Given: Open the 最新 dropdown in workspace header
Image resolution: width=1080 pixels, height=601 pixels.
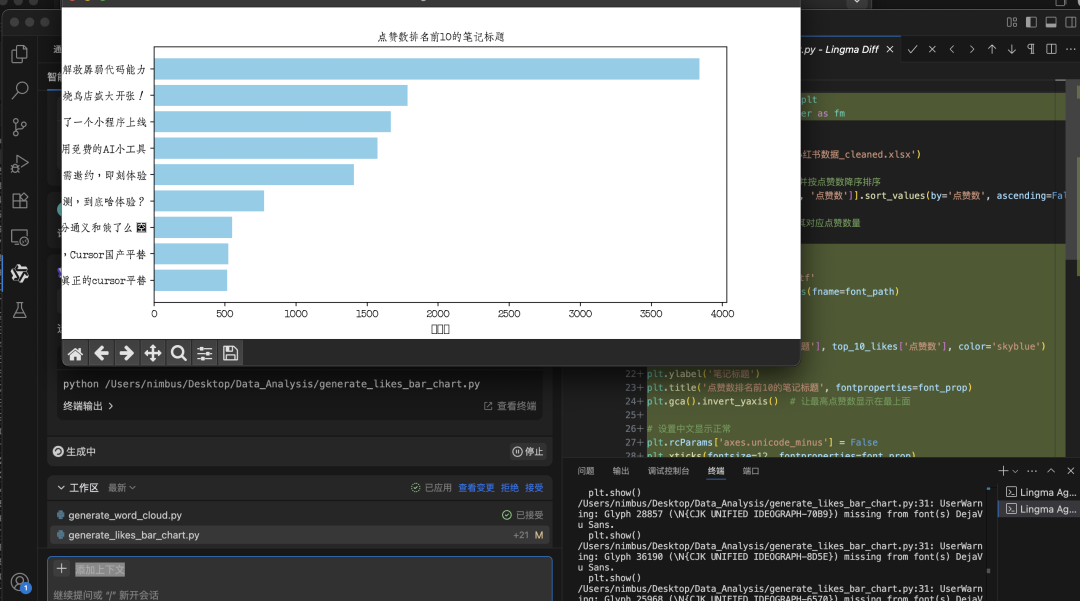Looking at the screenshot, I should click(x=121, y=488).
